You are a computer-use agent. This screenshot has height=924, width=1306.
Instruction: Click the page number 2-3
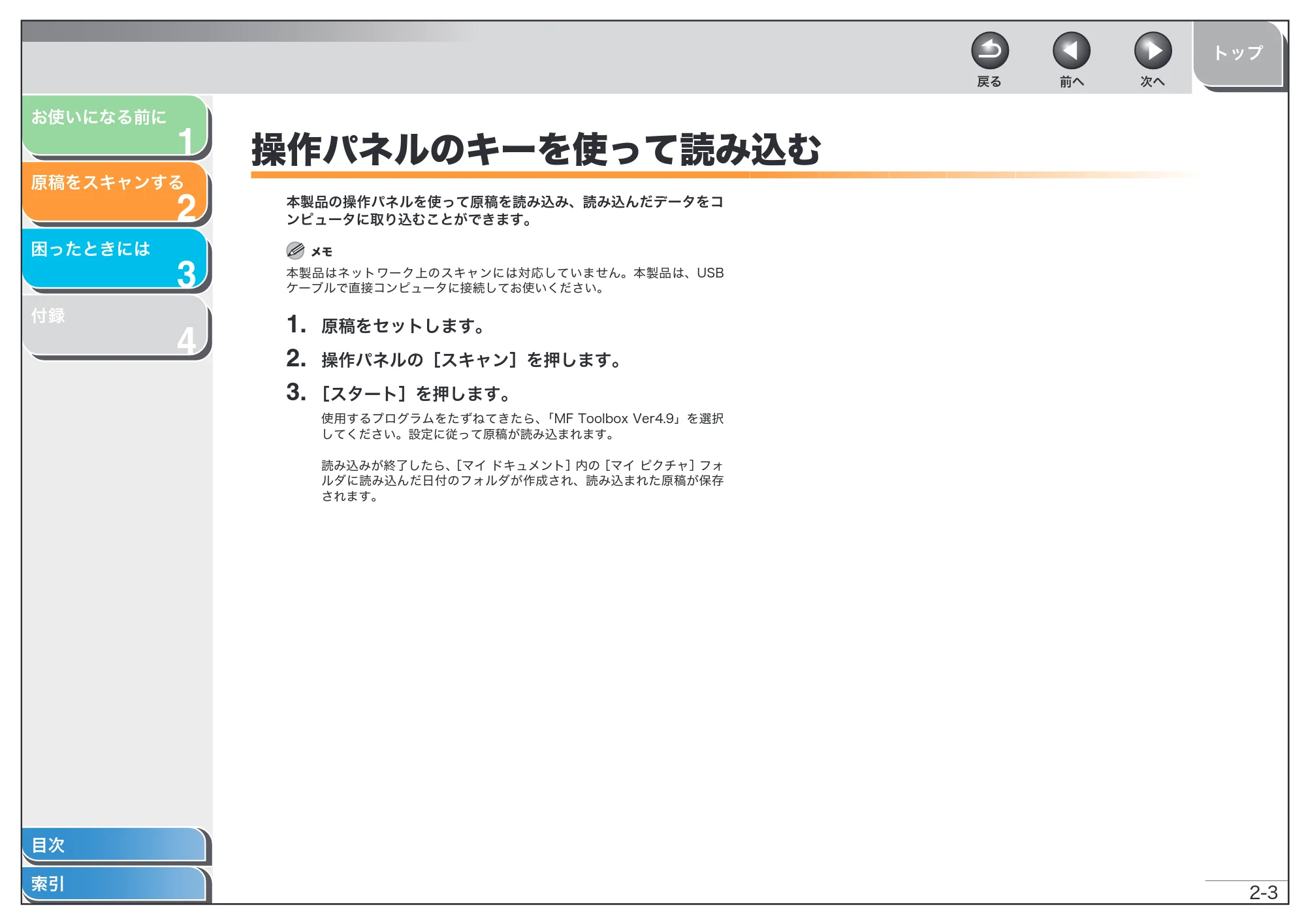pyautogui.click(x=1263, y=893)
